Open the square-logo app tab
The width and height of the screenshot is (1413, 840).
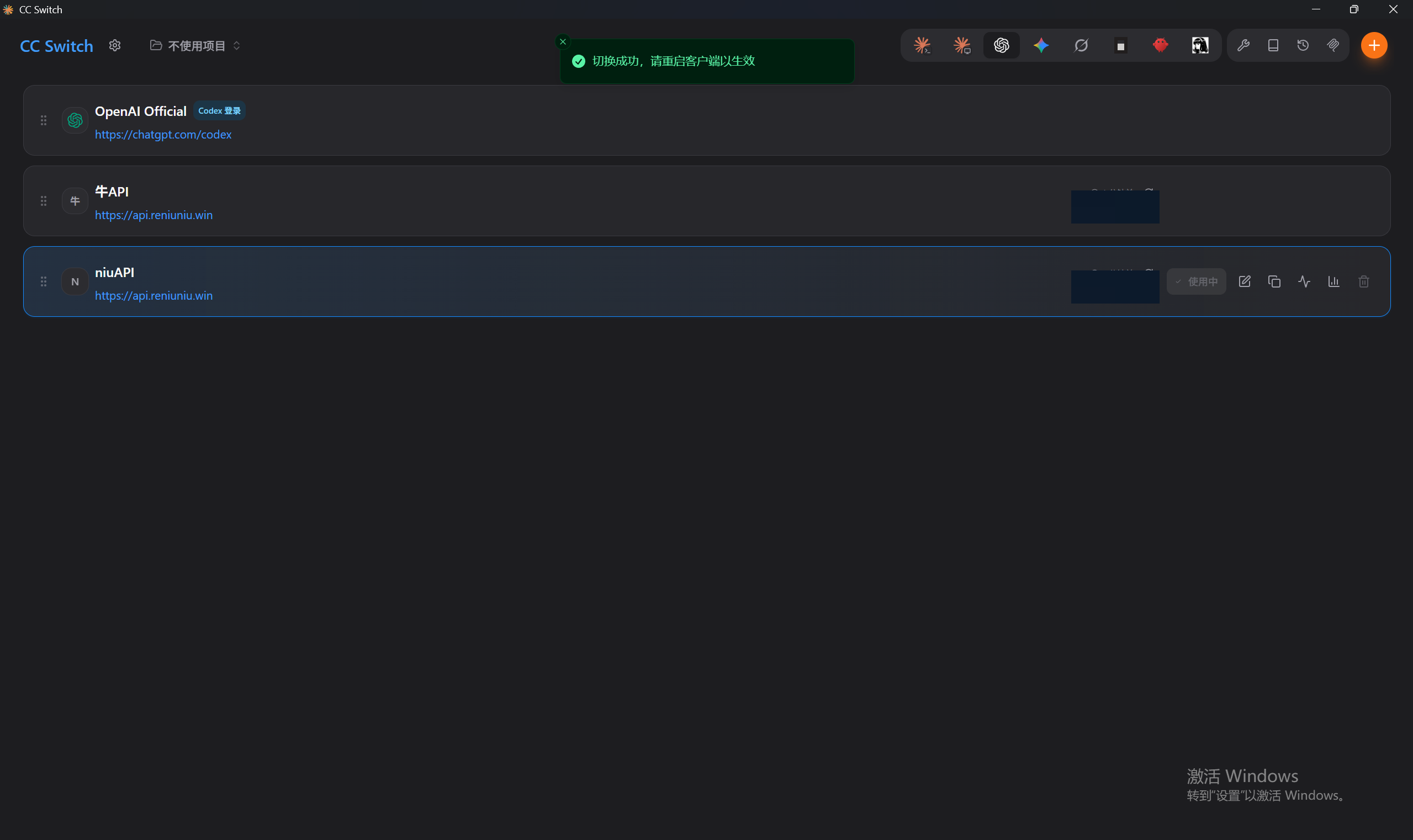click(x=1120, y=45)
